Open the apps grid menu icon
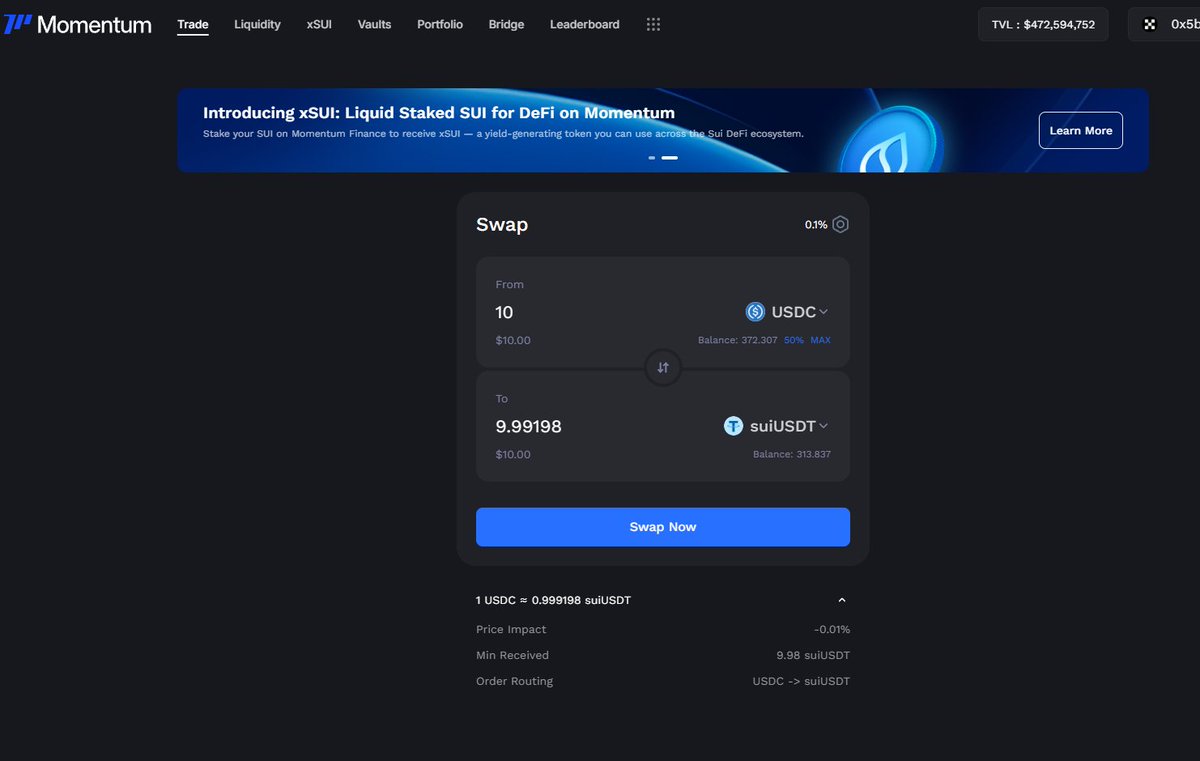 653,24
